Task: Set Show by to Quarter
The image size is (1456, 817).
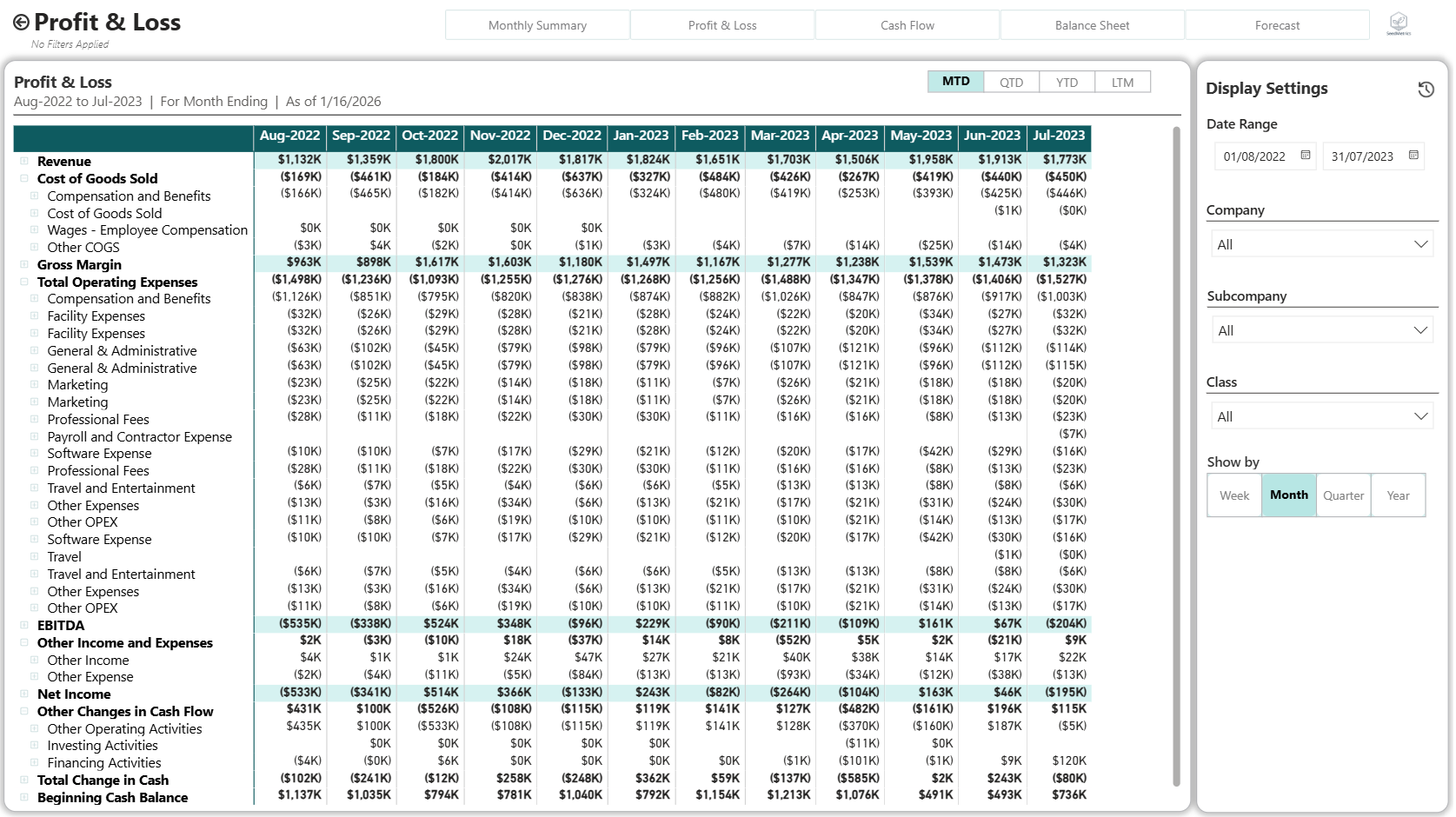Action: point(1344,495)
